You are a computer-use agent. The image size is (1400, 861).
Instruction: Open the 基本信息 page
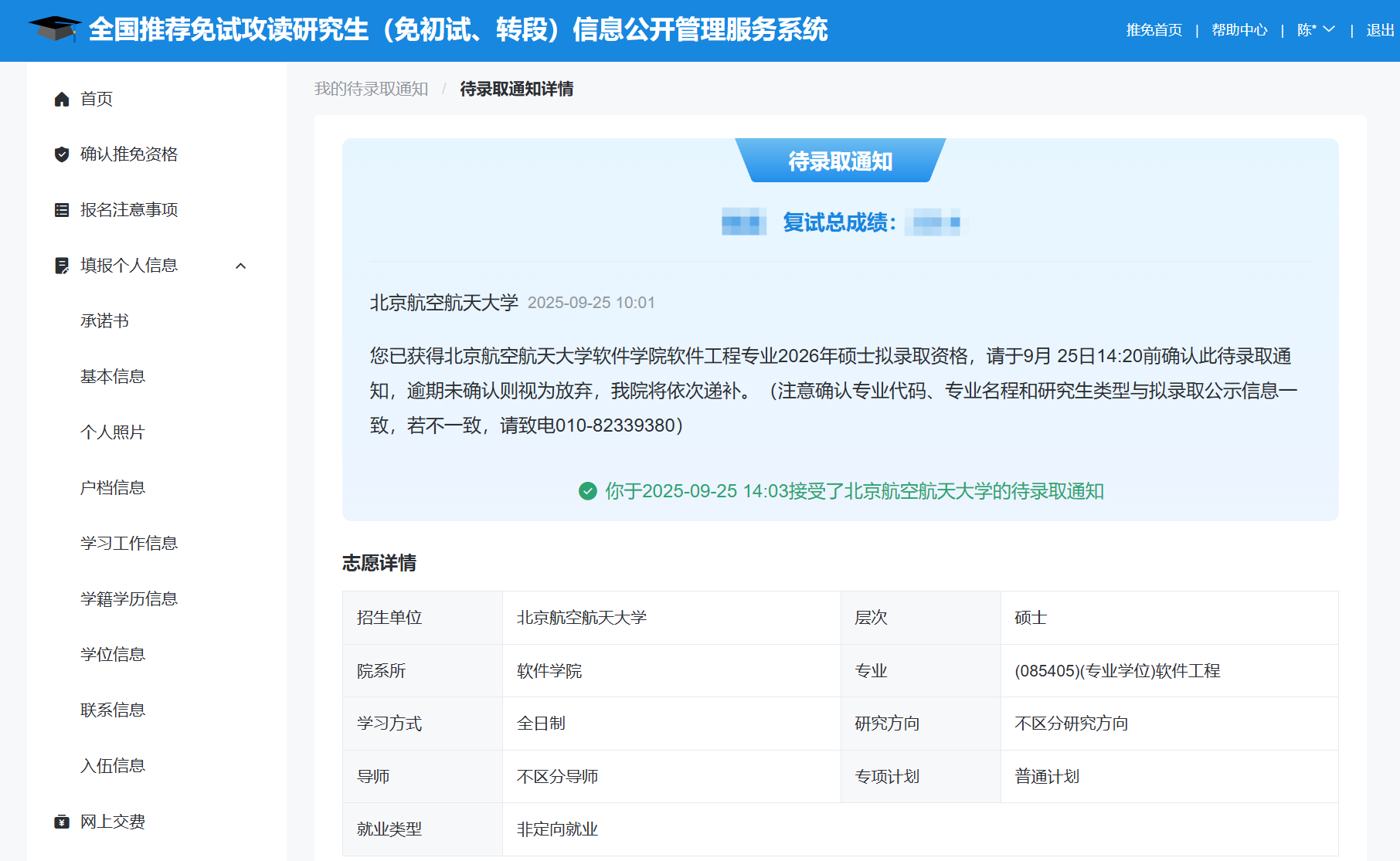pos(111,377)
